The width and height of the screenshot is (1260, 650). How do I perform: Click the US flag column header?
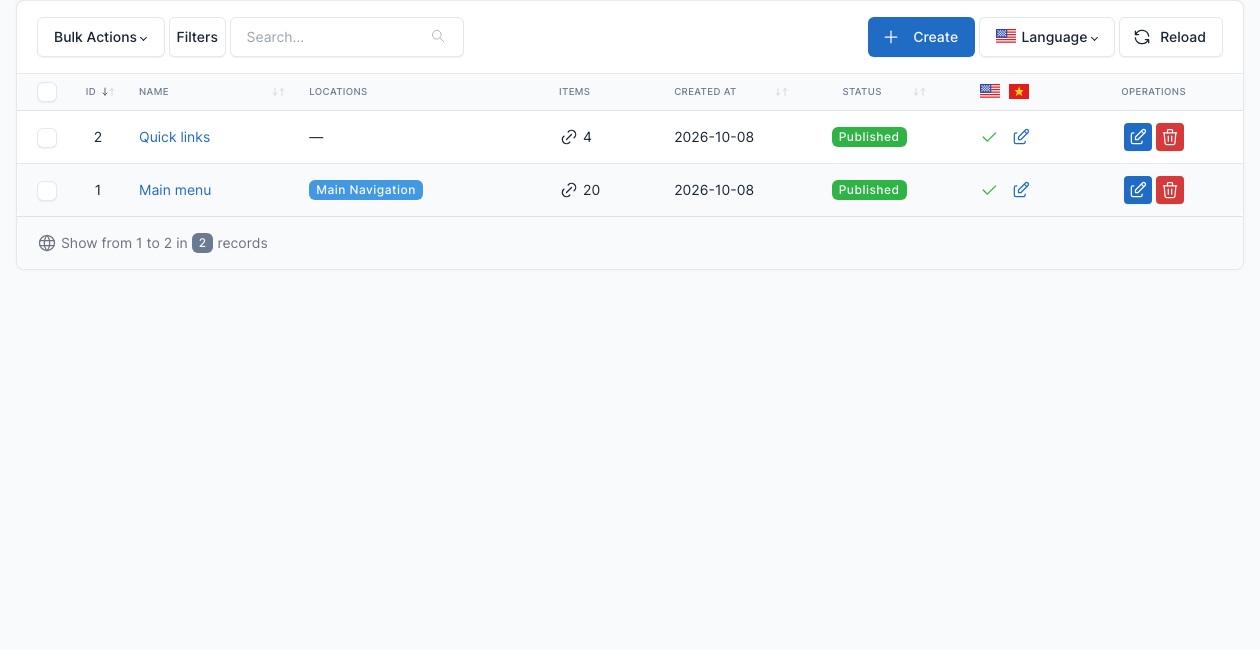990,91
